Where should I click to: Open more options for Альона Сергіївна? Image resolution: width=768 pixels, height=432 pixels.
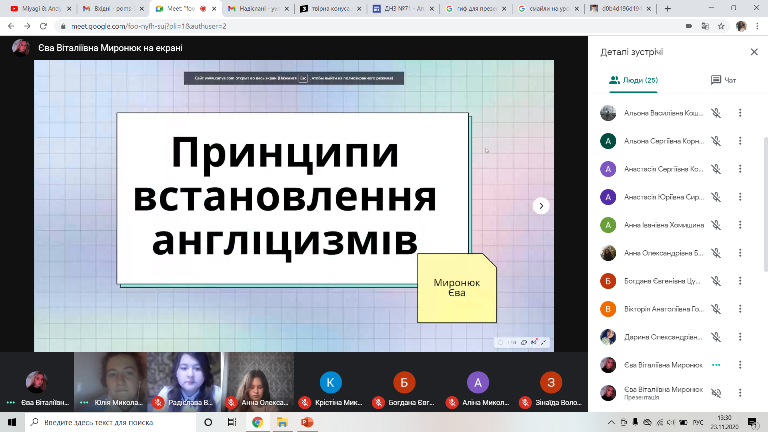(x=740, y=141)
